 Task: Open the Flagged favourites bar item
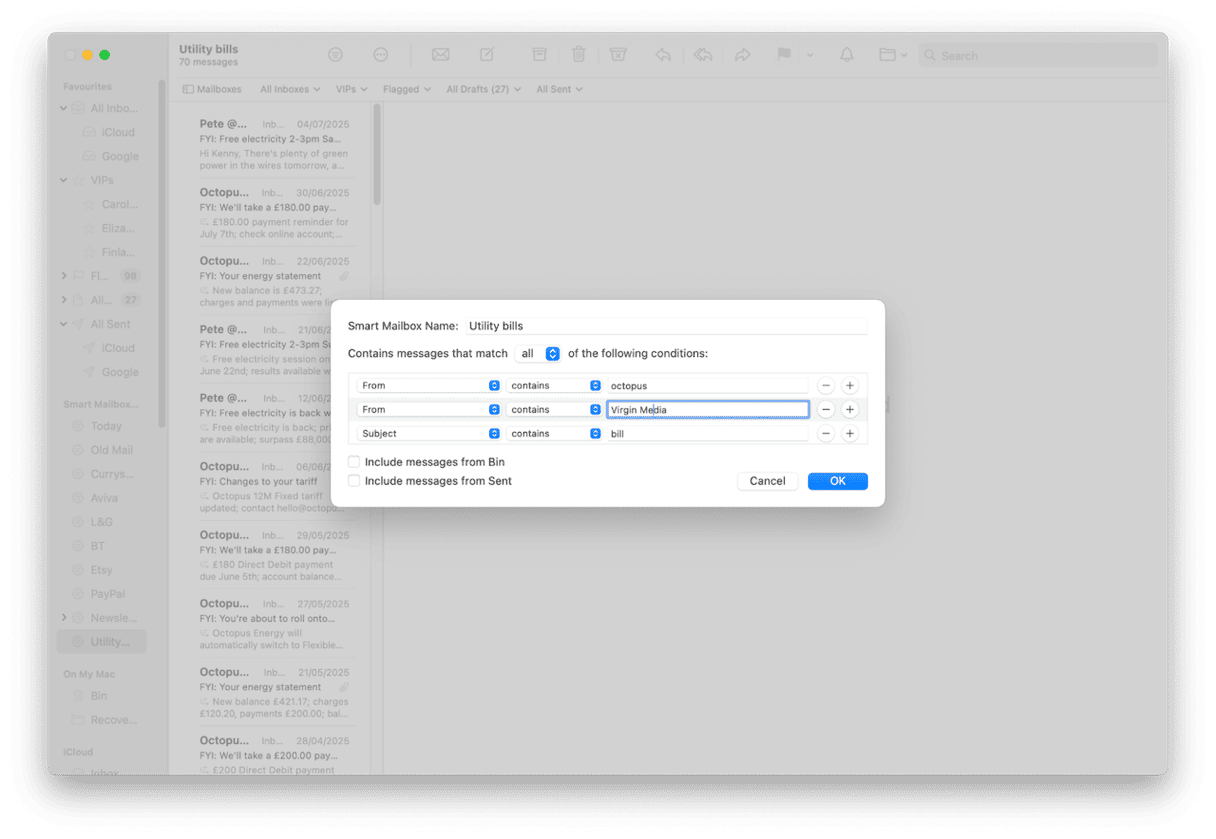pyautogui.click(x=406, y=89)
